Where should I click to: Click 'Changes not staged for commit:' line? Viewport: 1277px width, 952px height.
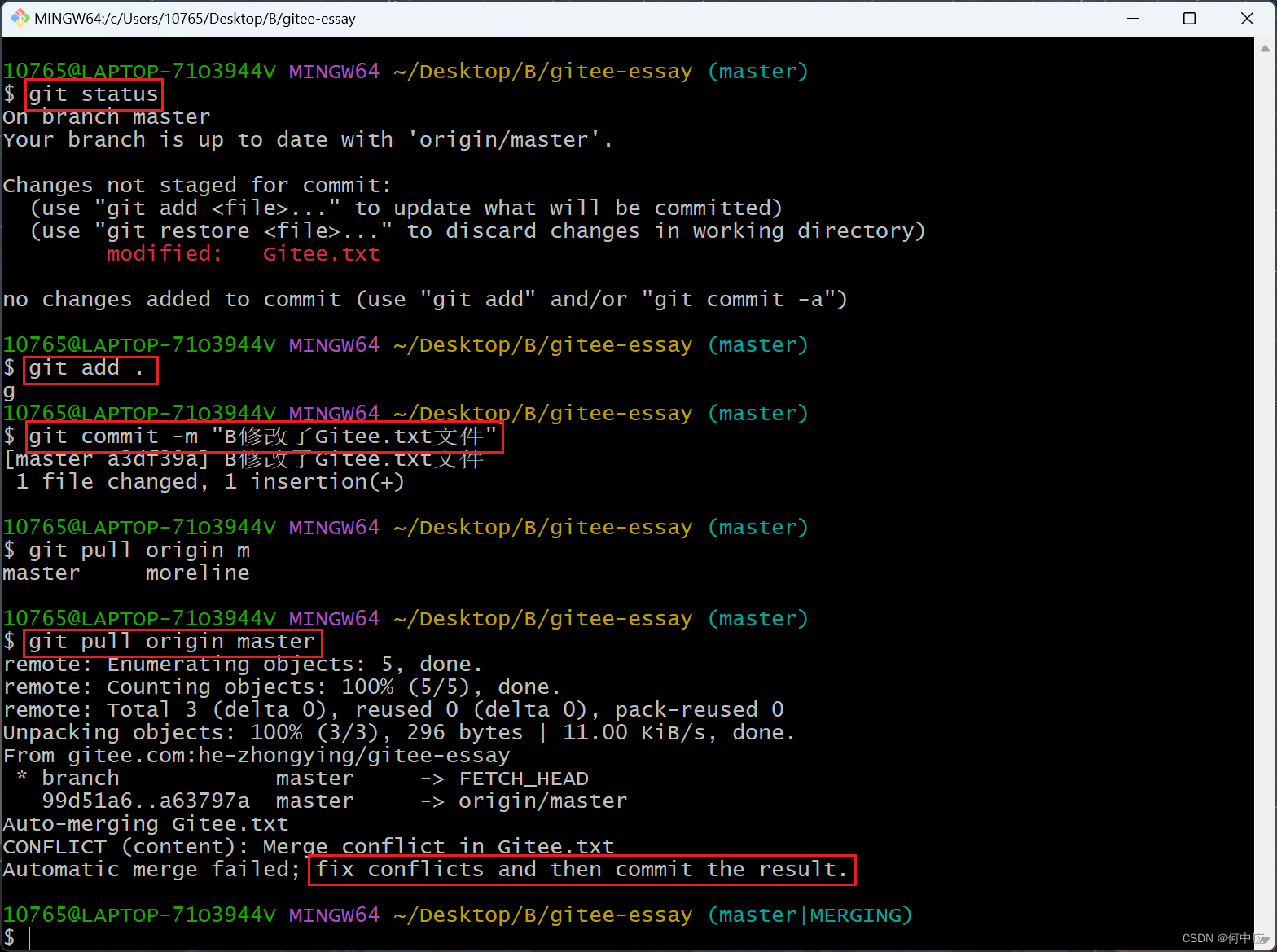click(198, 186)
